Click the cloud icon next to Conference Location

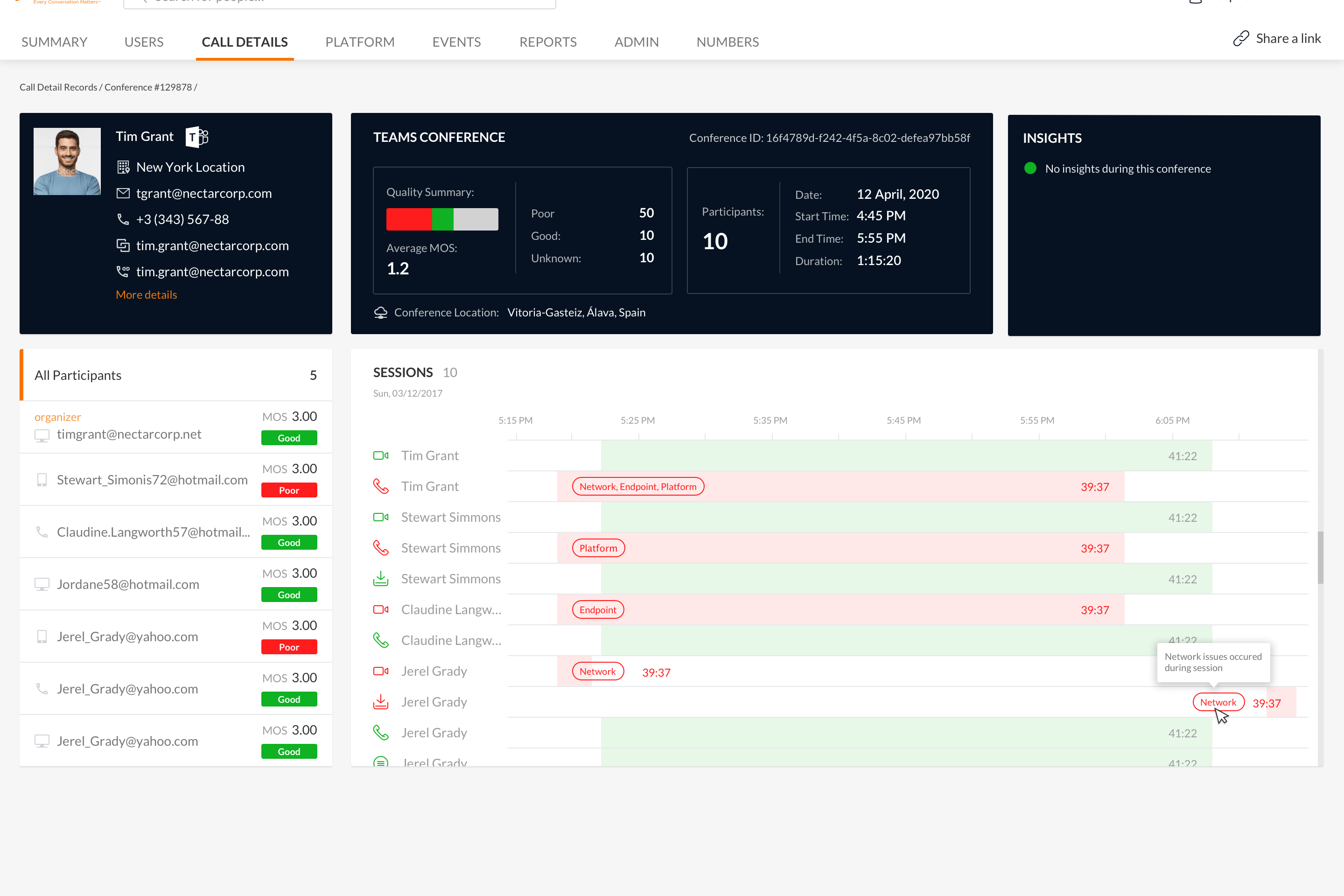coord(381,312)
